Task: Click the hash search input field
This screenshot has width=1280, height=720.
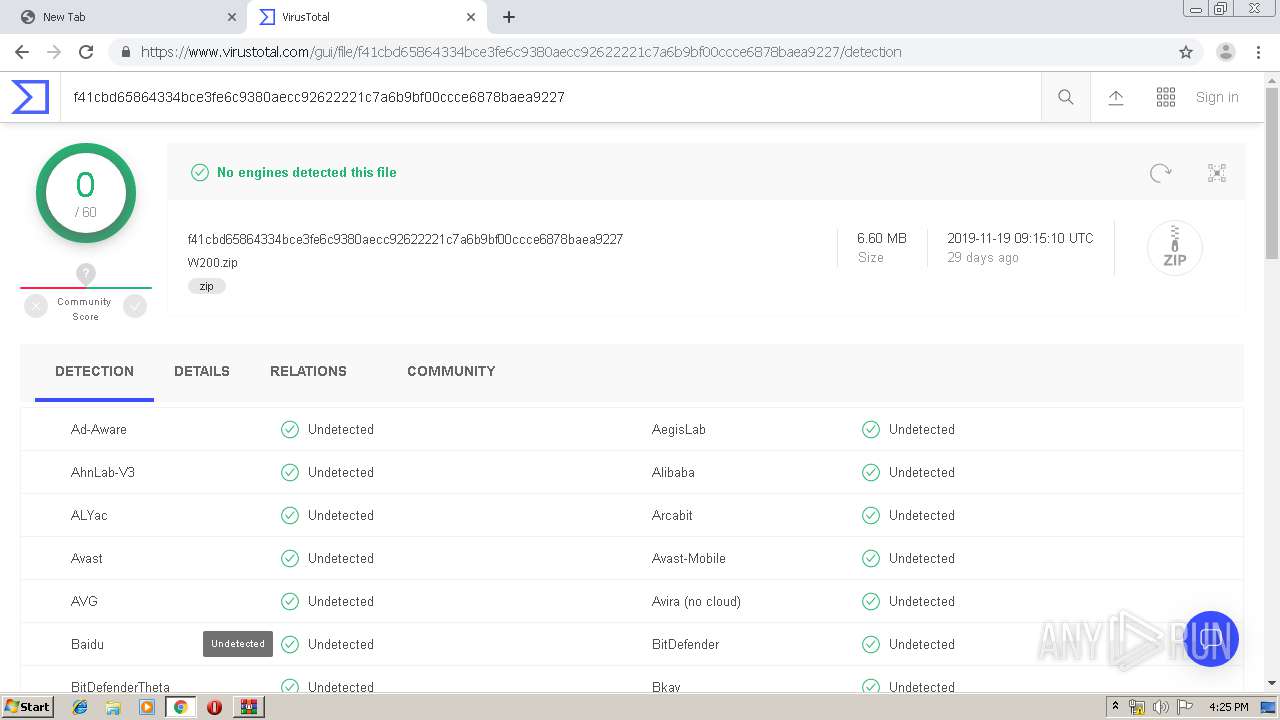Action: (x=550, y=97)
